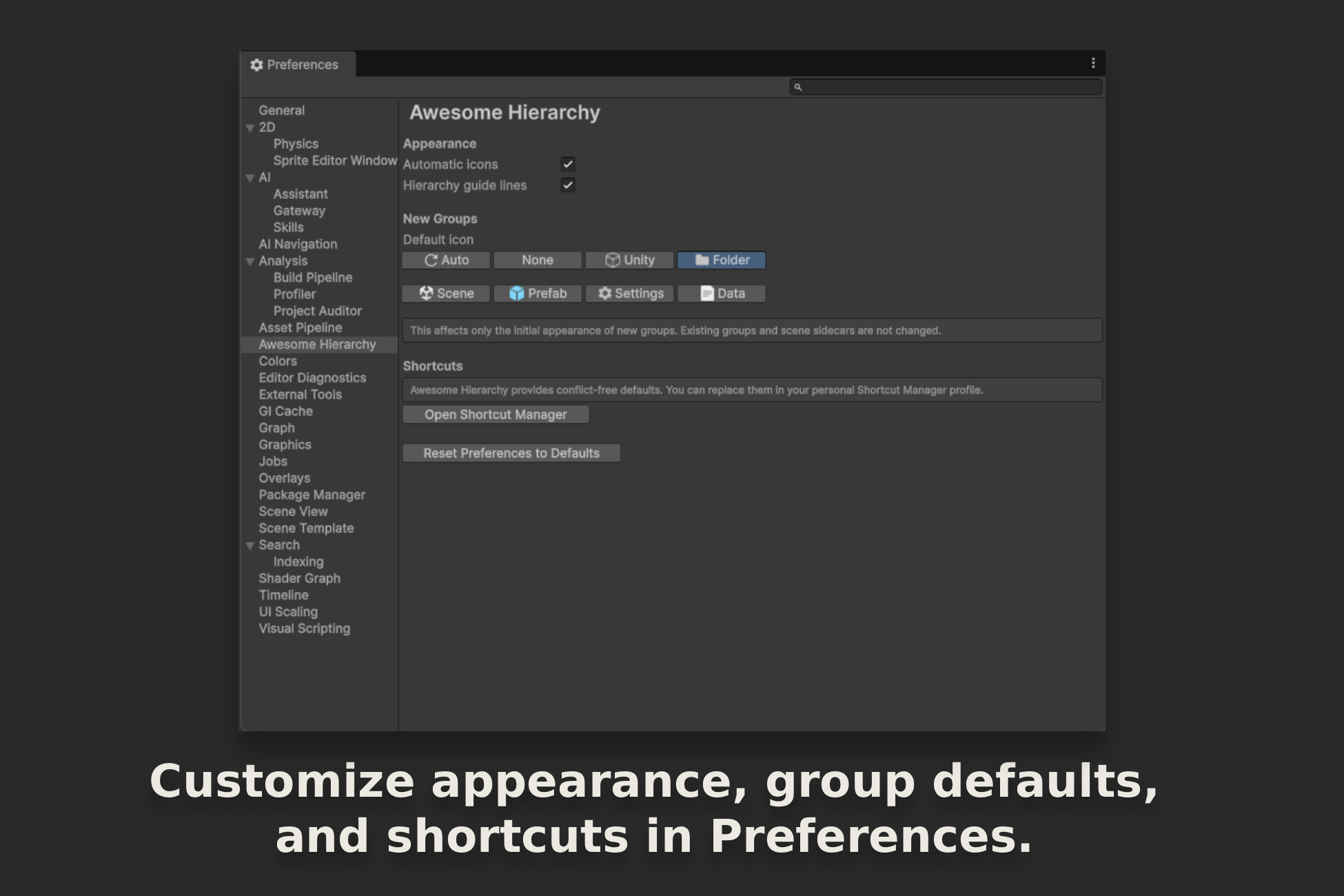Open Build Pipeline preferences

[313, 278]
